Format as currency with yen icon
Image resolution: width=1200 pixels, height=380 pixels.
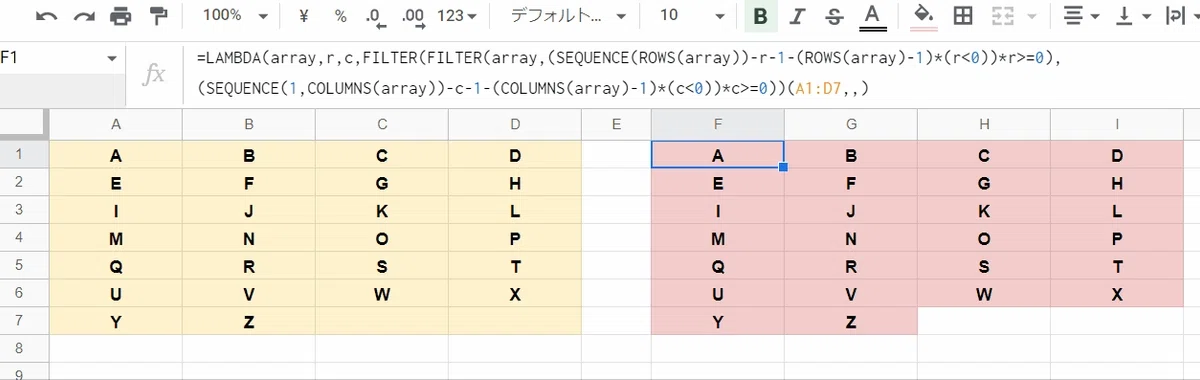click(x=304, y=16)
